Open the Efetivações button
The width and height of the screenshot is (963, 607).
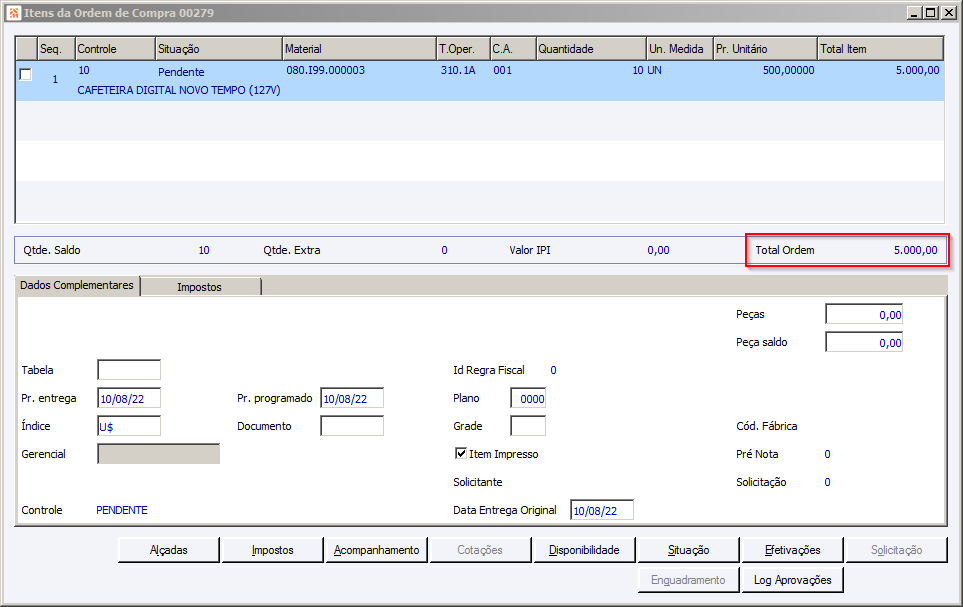pyautogui.click(x=792, y=550)
